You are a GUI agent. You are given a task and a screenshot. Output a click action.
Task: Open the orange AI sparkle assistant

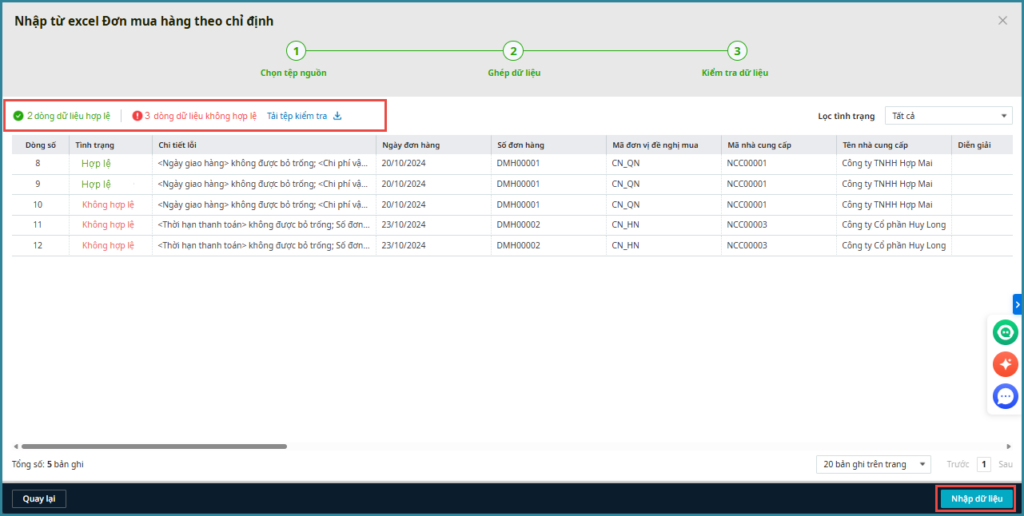tap(1005, 364)
